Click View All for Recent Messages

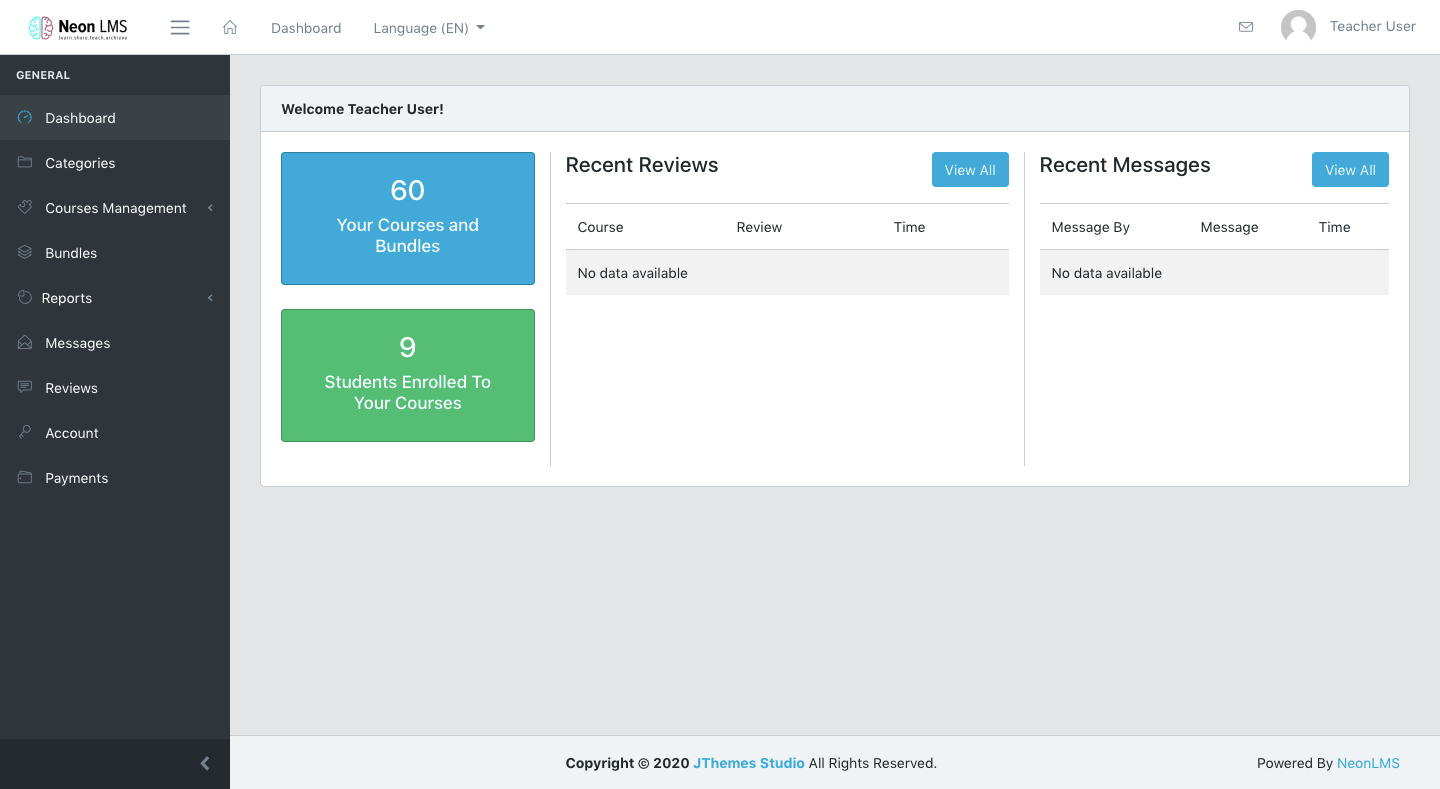pos(1349,170)
